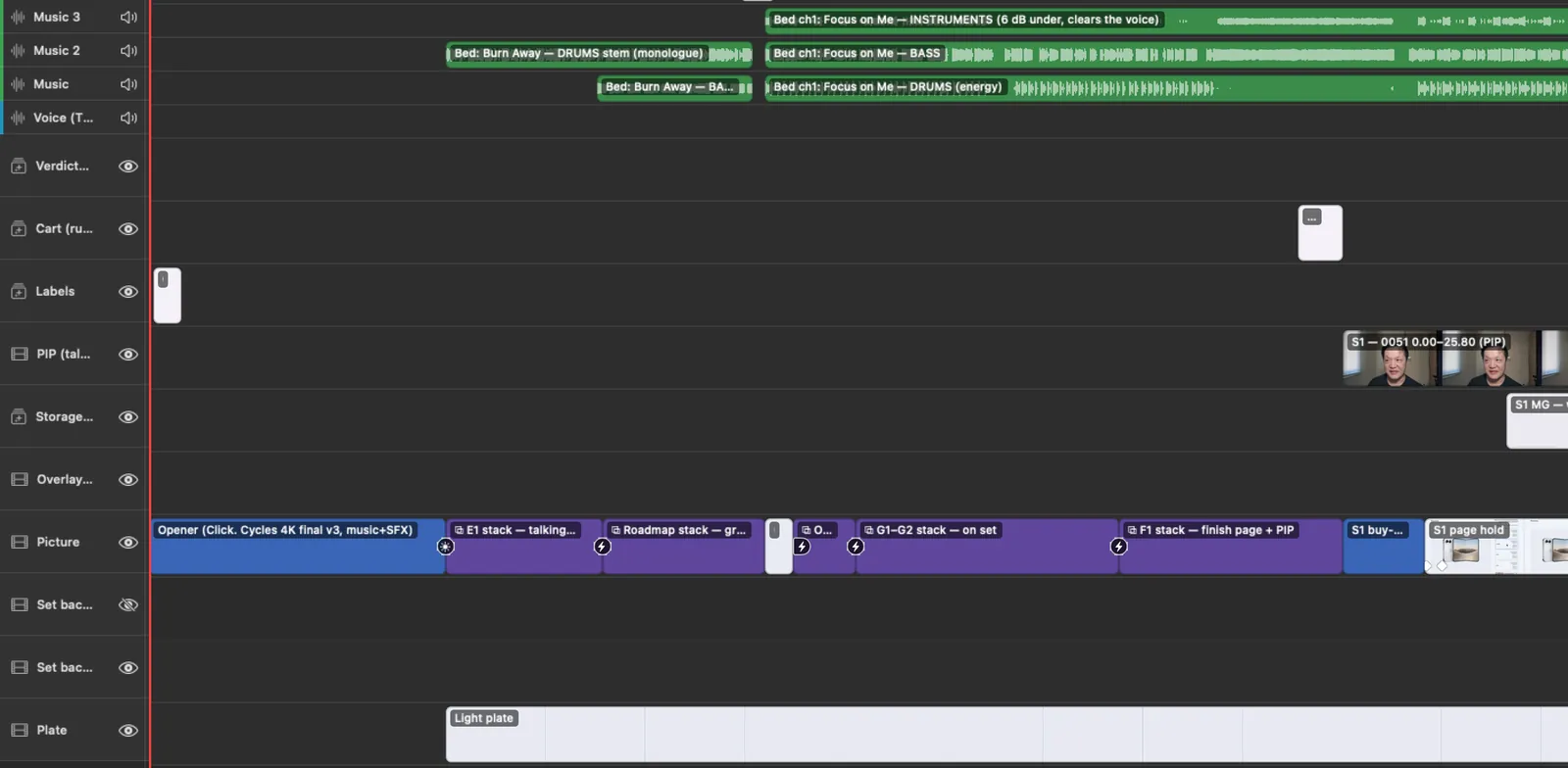Screen dimensions: 1568x768
Task: Select the S1 — 0051 PIP video clip
Action: pyautogui.click(x=1455, y=359)
